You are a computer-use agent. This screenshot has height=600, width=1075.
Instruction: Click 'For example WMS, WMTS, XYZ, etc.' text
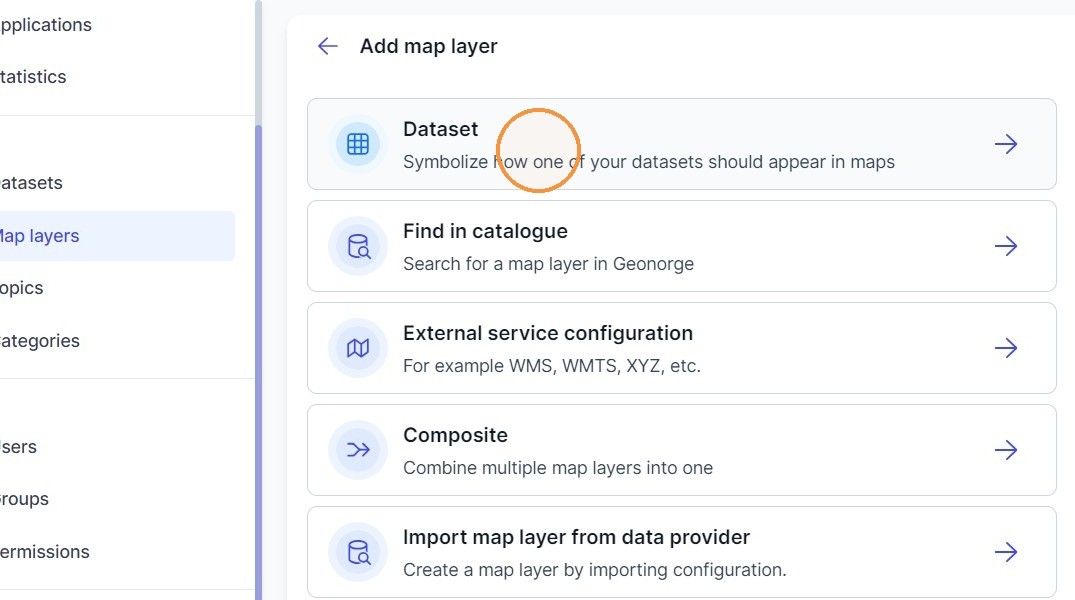click(552, 366)
